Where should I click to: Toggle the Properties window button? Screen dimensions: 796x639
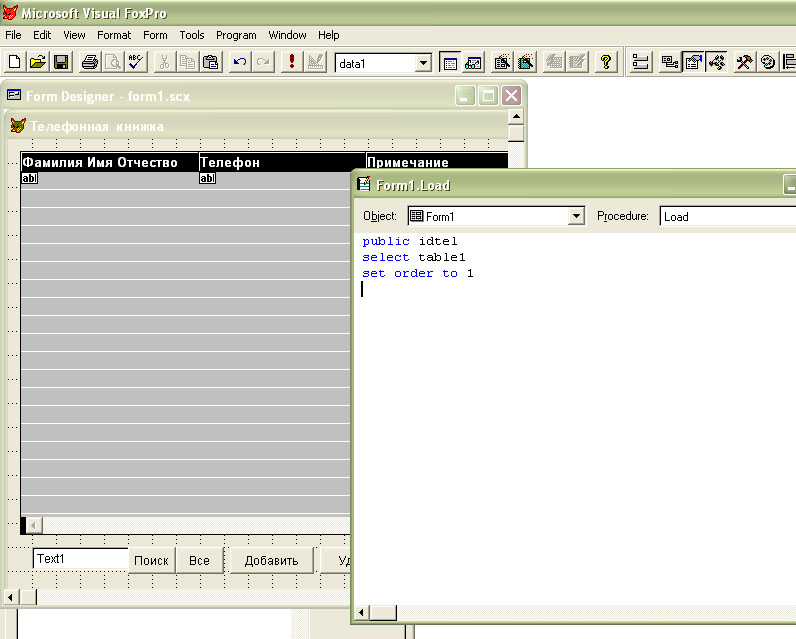point(694,63)
